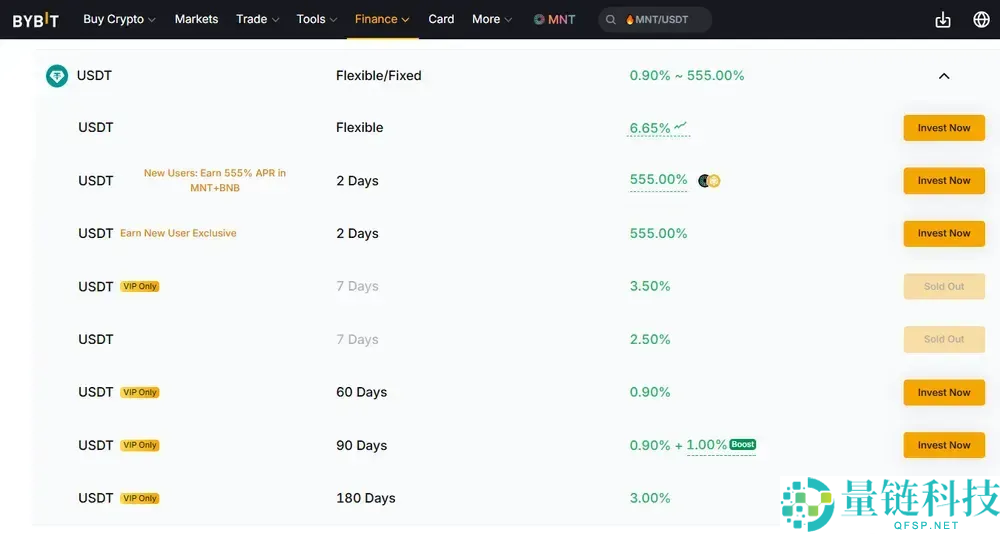
Task: Open the MNT promo link
Action: pos(554,20)
